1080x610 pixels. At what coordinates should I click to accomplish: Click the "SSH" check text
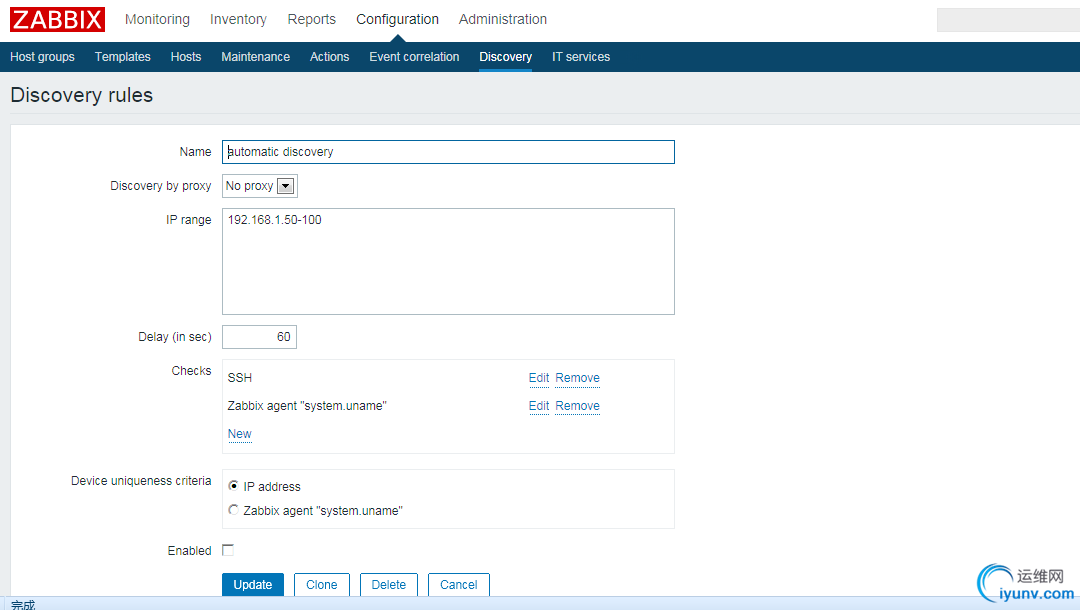[240, 378]
